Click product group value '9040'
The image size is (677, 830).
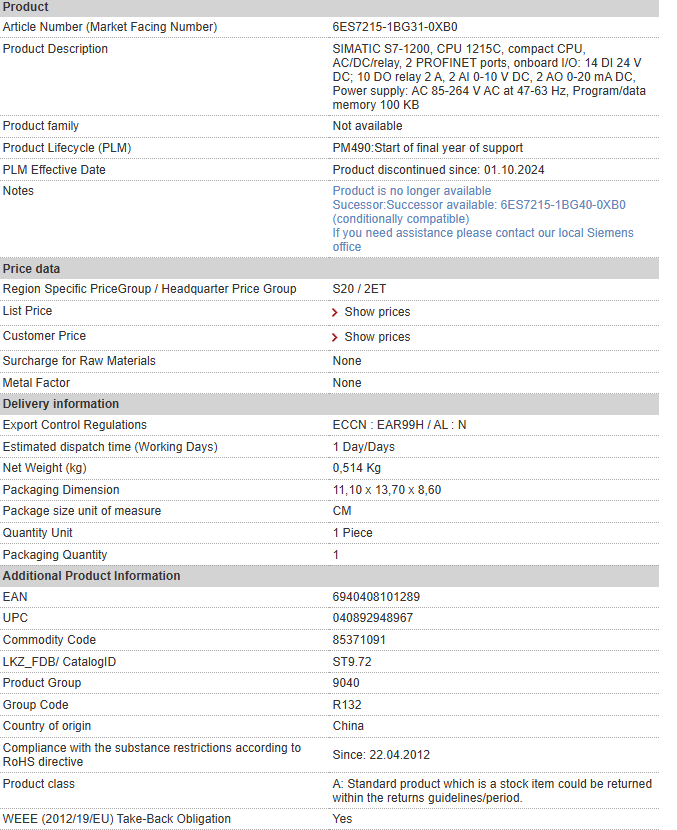pos(346,683)
